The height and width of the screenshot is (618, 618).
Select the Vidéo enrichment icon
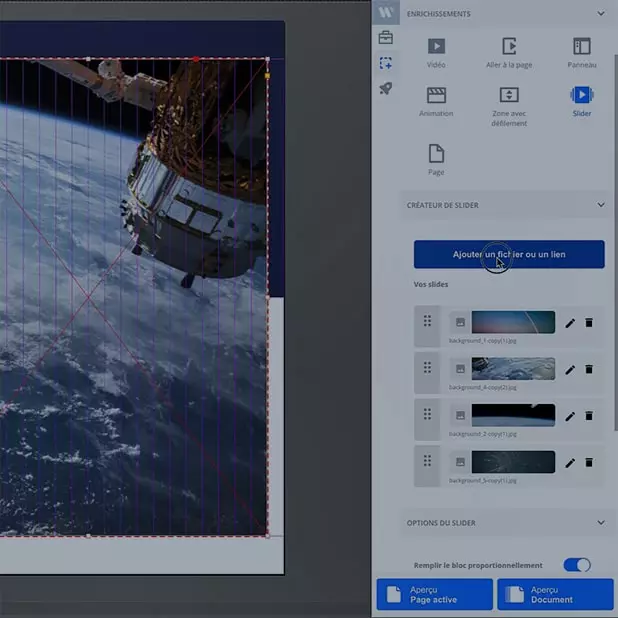click(436, 46)
